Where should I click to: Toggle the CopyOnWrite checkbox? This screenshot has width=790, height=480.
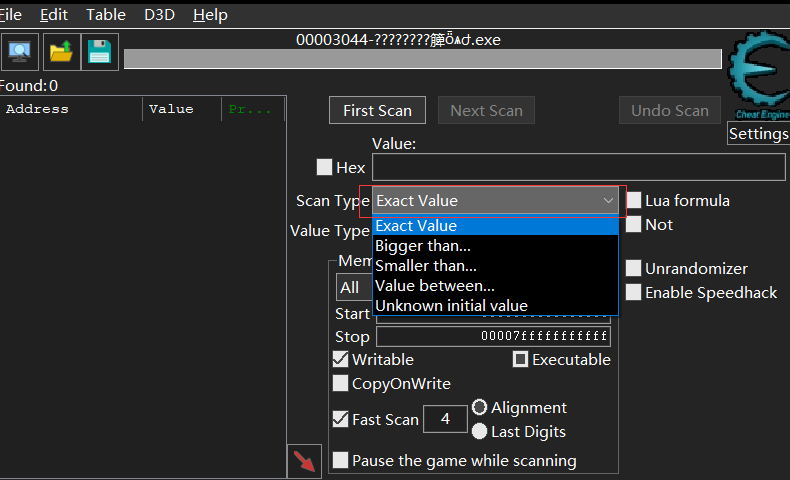click(341, 383)
